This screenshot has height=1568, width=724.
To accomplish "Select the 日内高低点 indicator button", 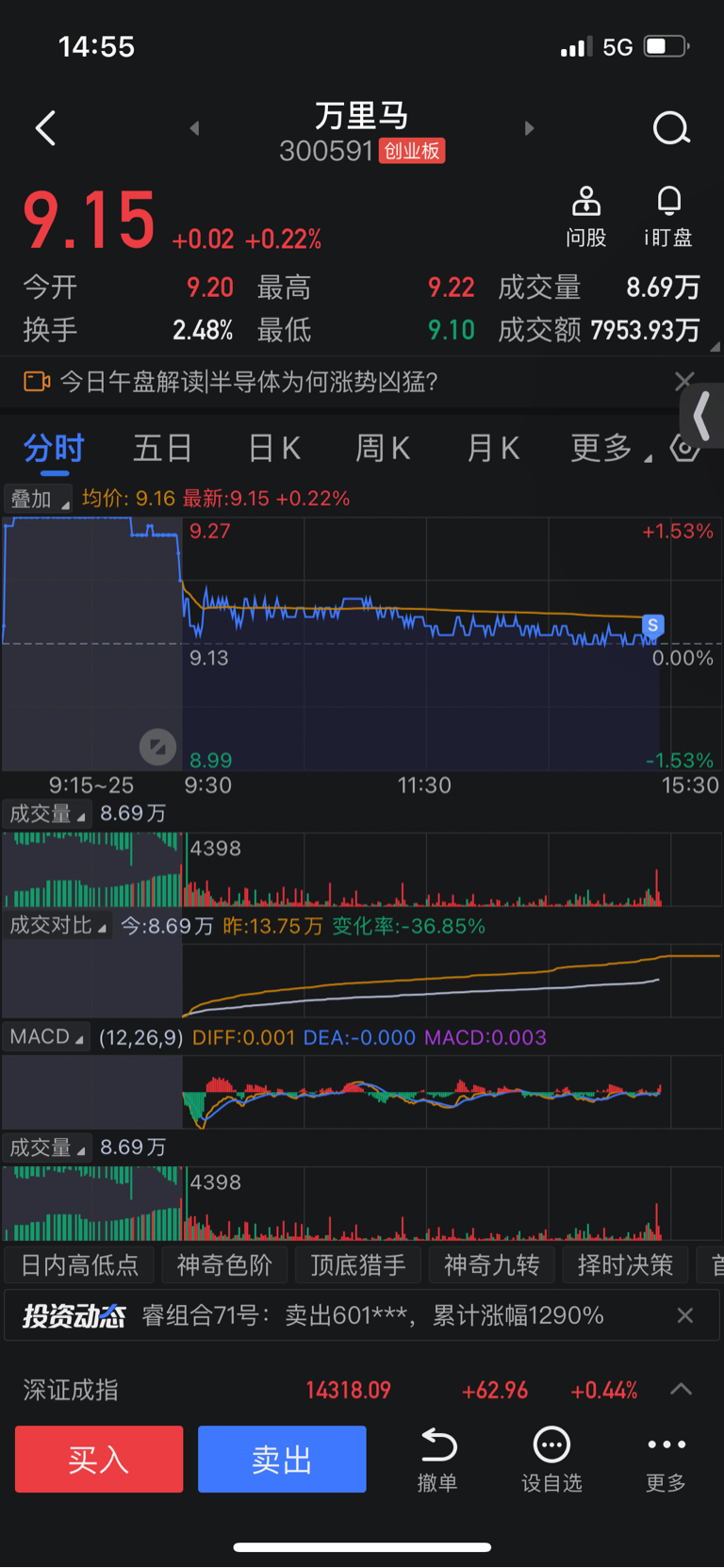I will click(80, 1265).
